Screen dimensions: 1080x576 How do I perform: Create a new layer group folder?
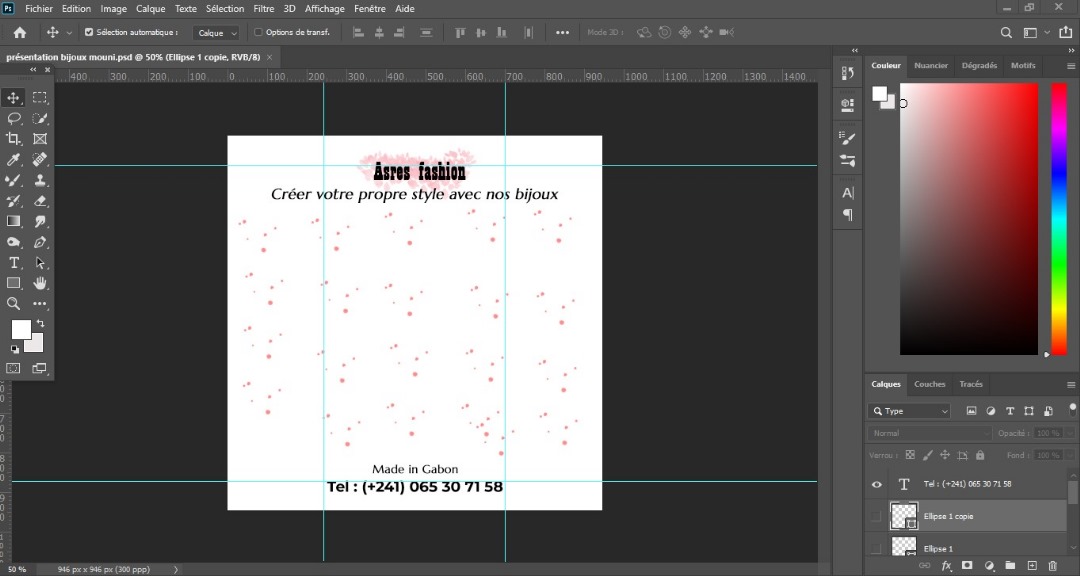[1010, 566]
